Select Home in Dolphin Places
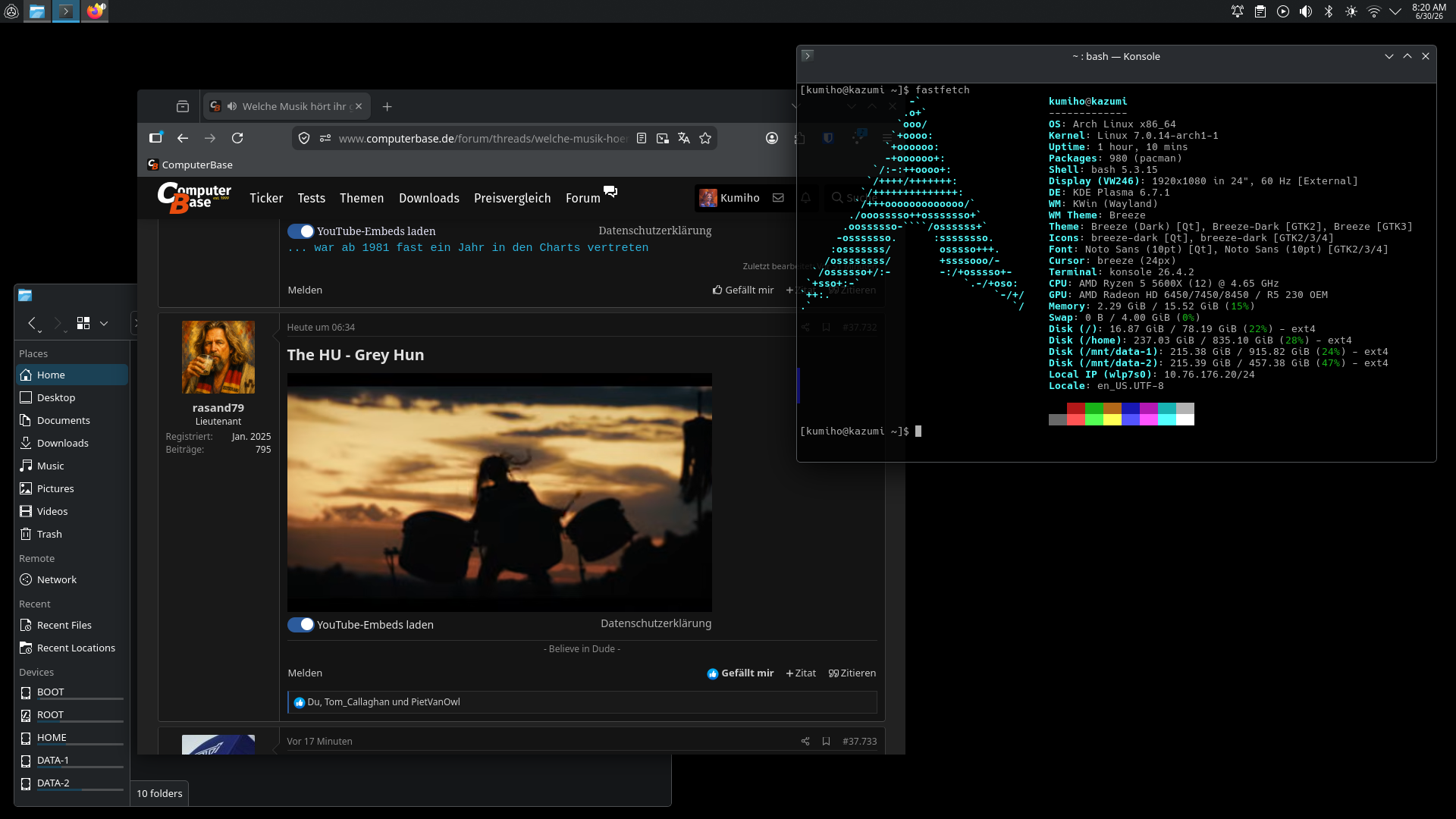 [x=72, y=375]
